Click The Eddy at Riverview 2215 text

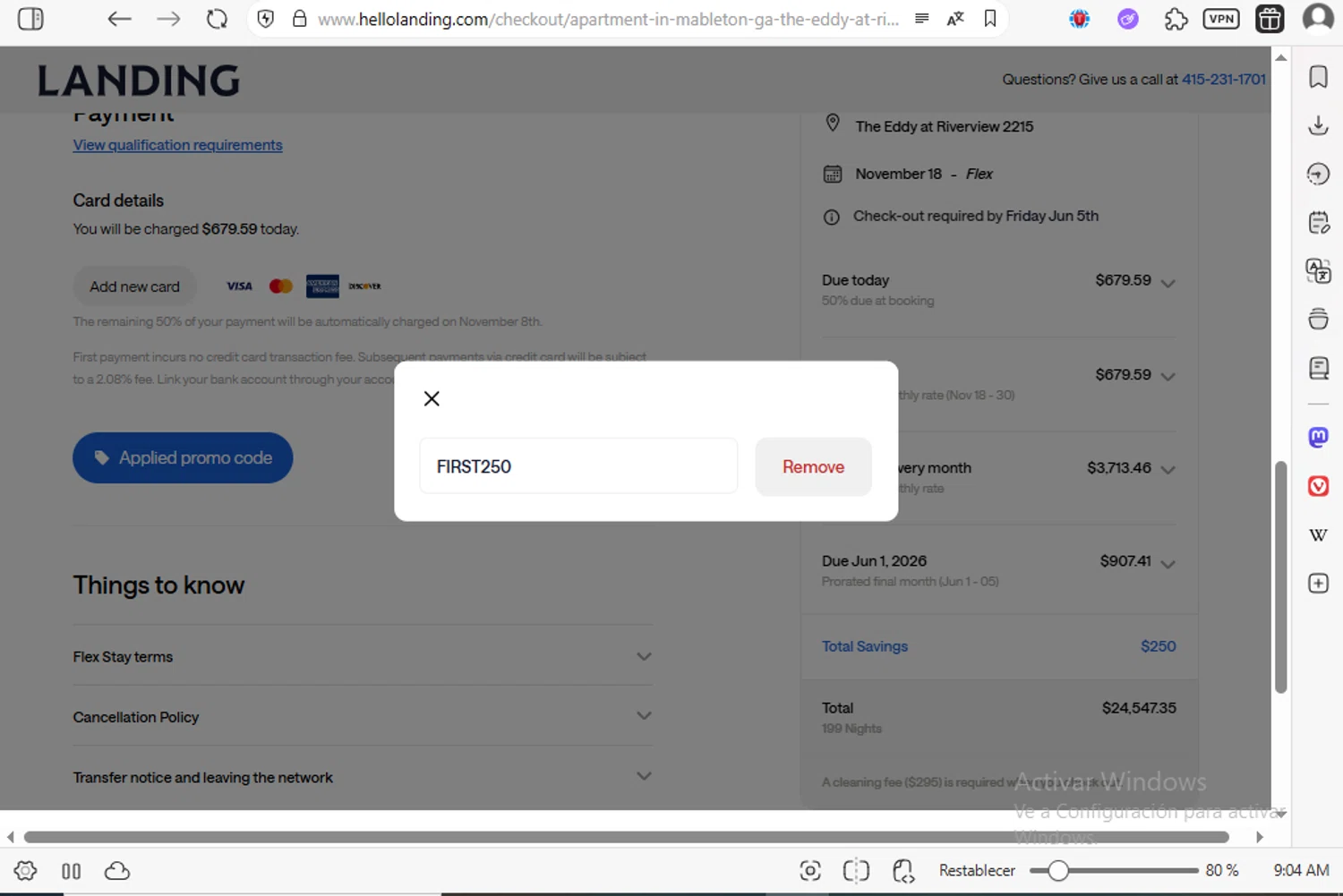click(944, 126)
